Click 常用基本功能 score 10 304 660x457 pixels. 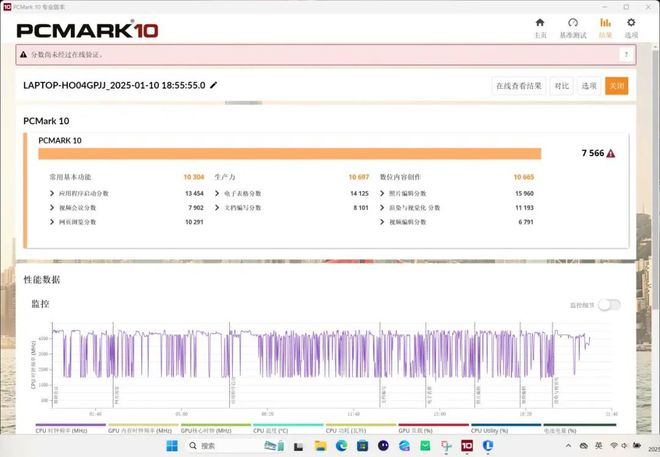194,177
